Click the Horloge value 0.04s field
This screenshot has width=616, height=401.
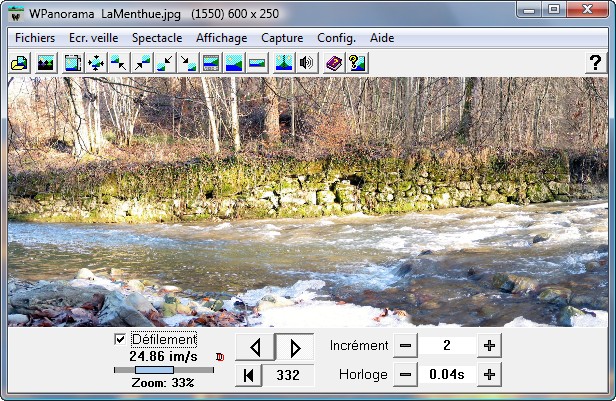[x=447, y=375]
